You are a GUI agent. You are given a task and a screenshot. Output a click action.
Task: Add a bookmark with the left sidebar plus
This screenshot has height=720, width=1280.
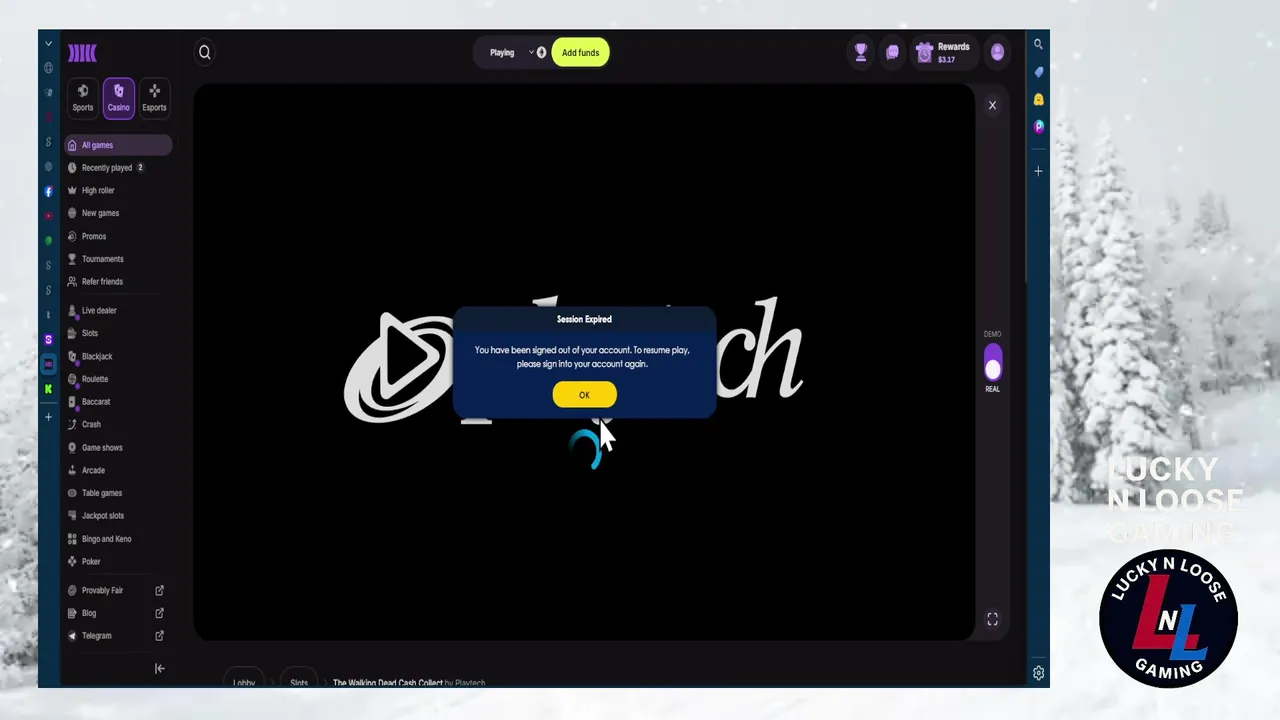pyautogui.click(x=48, y=417)
